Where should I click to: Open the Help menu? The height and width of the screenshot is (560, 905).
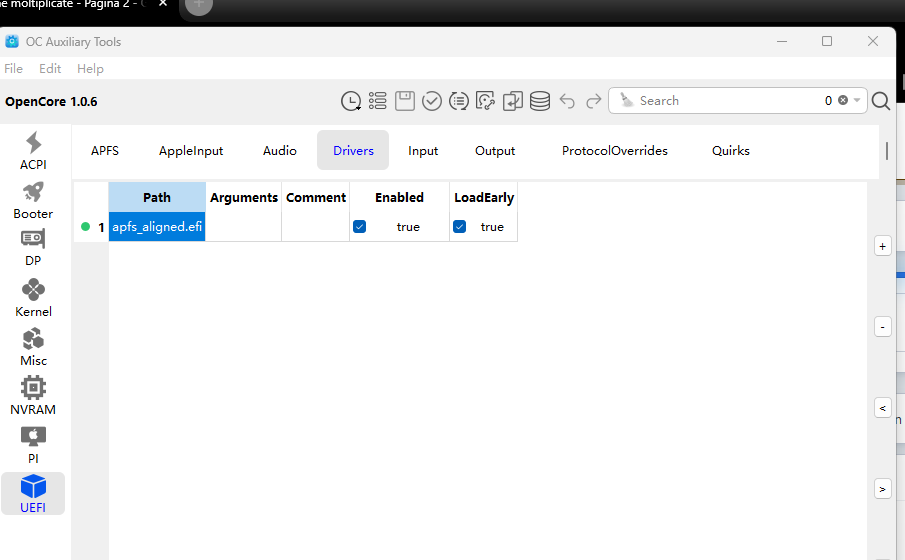[x=90, y=69]
